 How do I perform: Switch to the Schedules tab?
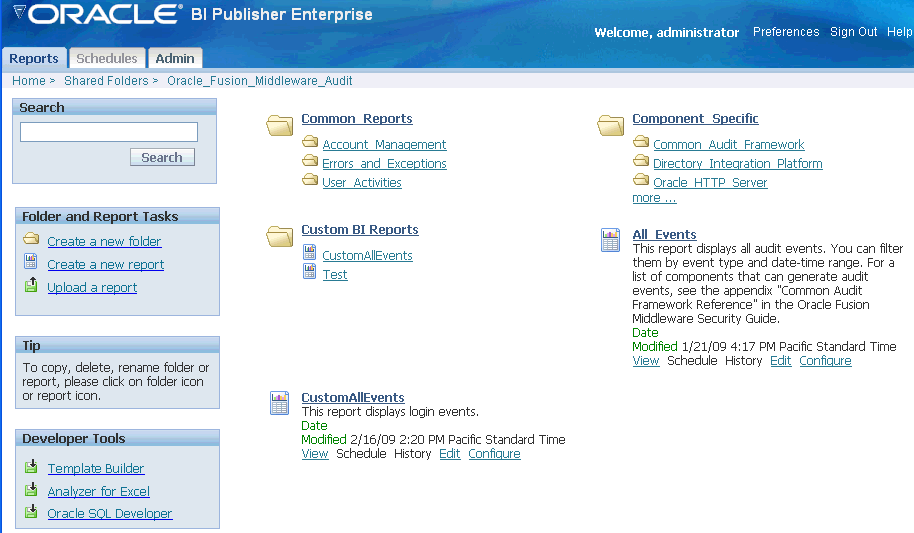click(107, 58)
